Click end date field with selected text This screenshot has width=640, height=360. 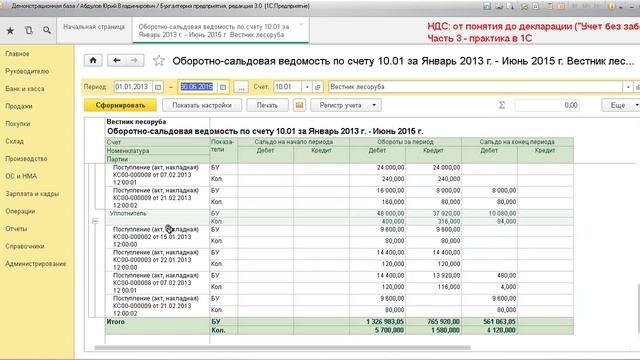(x=198, y=87)
